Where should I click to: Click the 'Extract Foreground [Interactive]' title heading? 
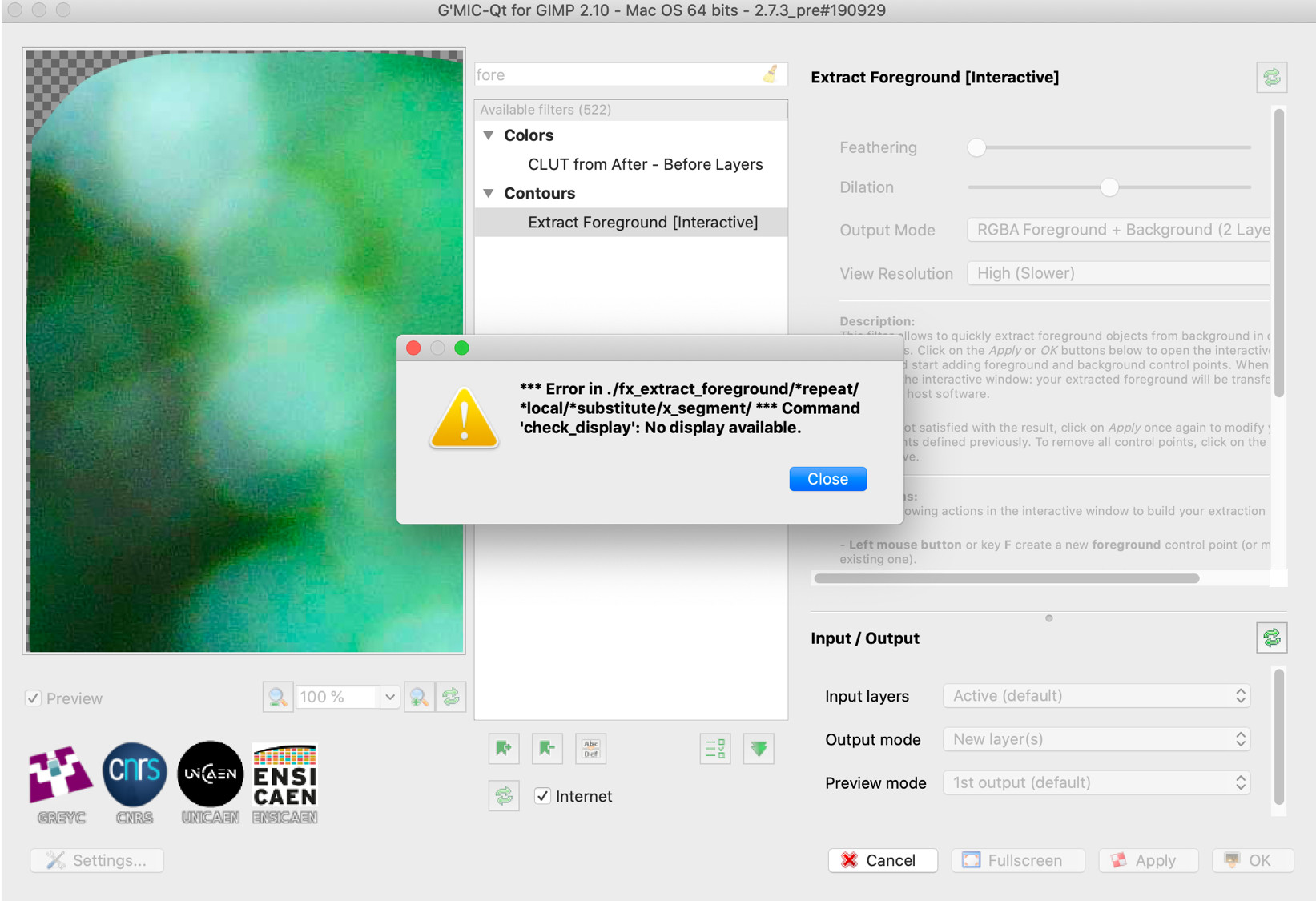(935, 78)
